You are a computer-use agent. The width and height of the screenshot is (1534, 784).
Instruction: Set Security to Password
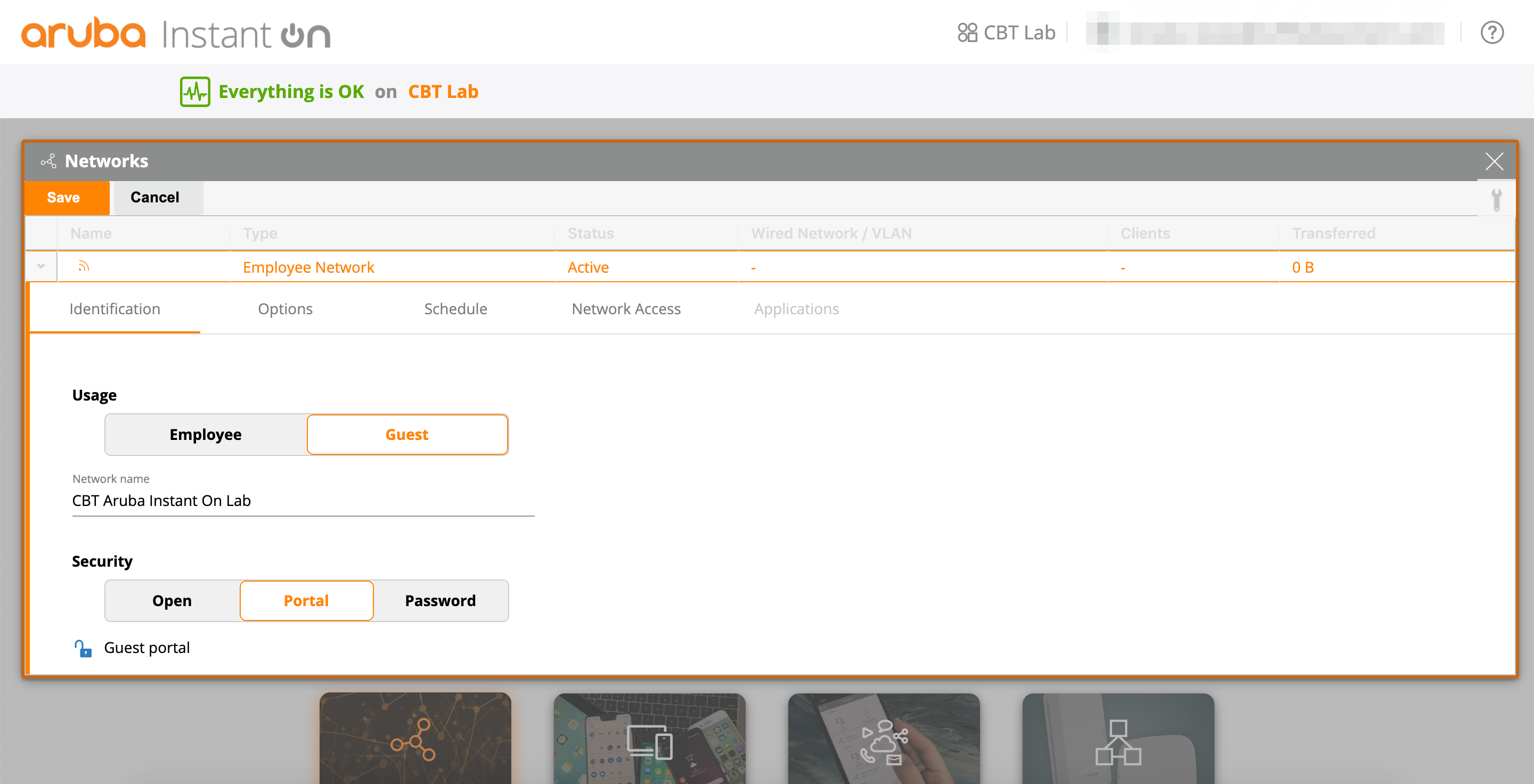[x=440, y=601]
